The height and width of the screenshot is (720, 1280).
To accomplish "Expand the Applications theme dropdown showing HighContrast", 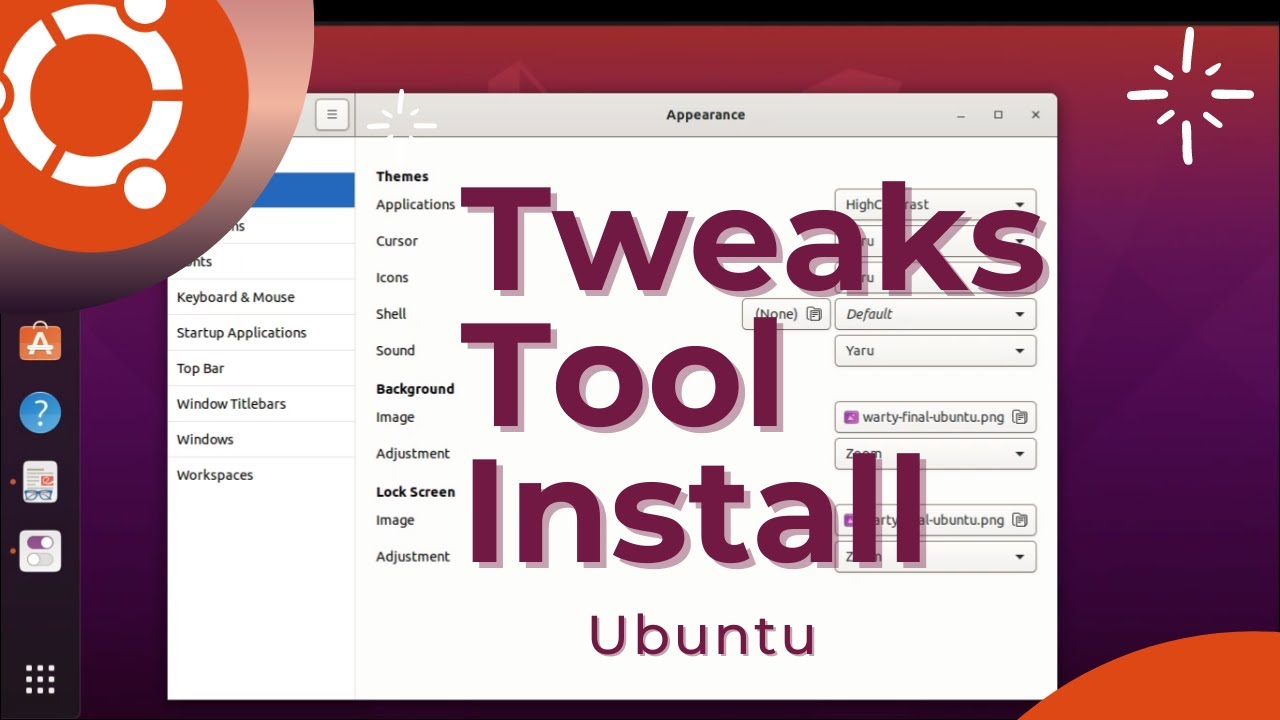I will coord(935,204).
